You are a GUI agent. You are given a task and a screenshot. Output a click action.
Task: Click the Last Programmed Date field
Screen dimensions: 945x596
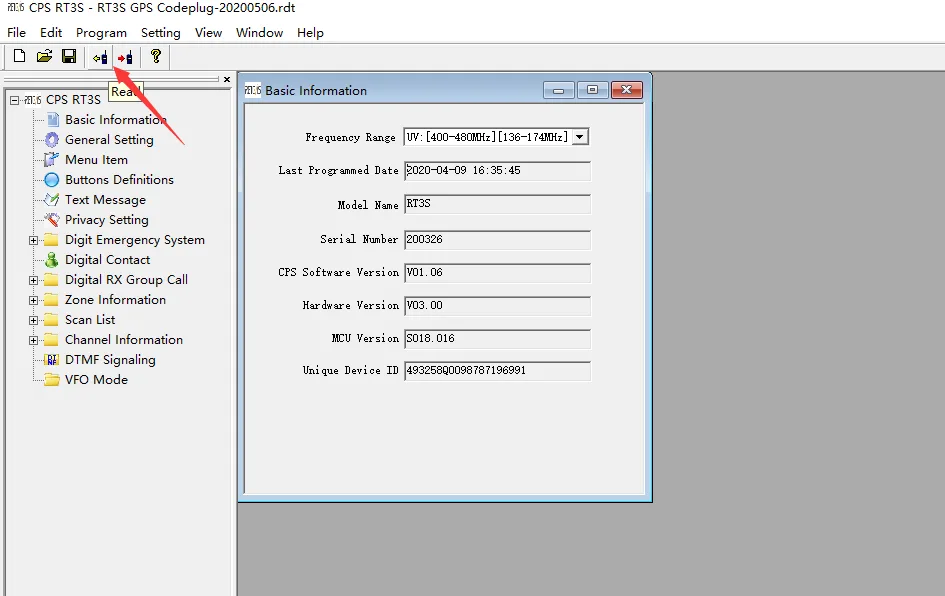tap(497, 171)
